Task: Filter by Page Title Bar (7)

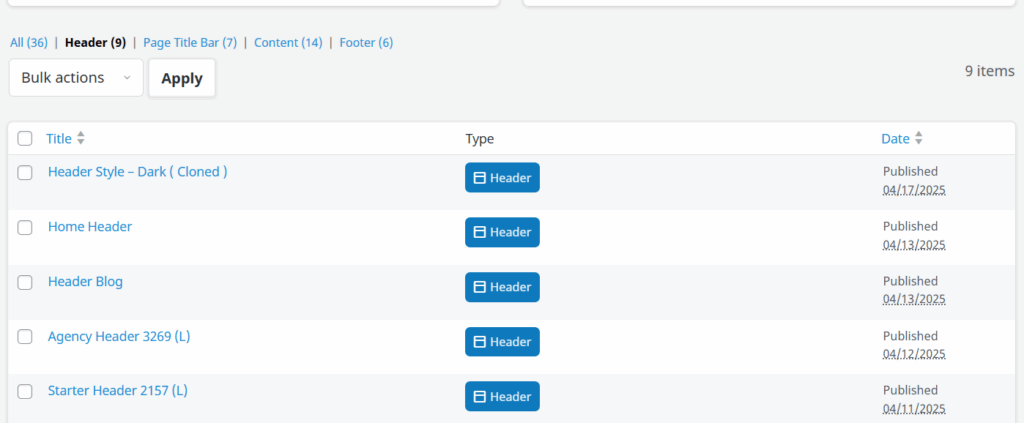Action: tap(190, 43)
